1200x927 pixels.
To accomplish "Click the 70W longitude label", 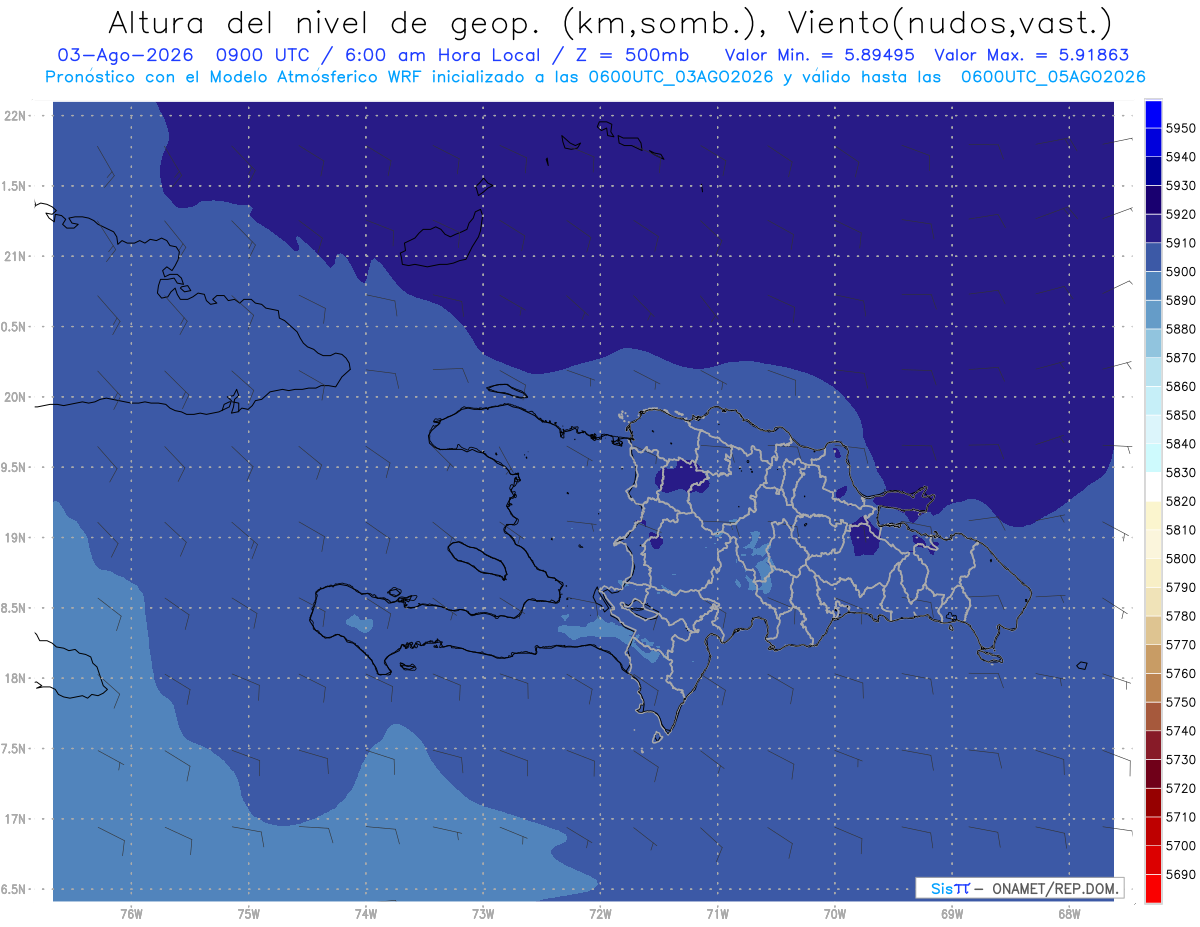I will [x=835, y=914].
